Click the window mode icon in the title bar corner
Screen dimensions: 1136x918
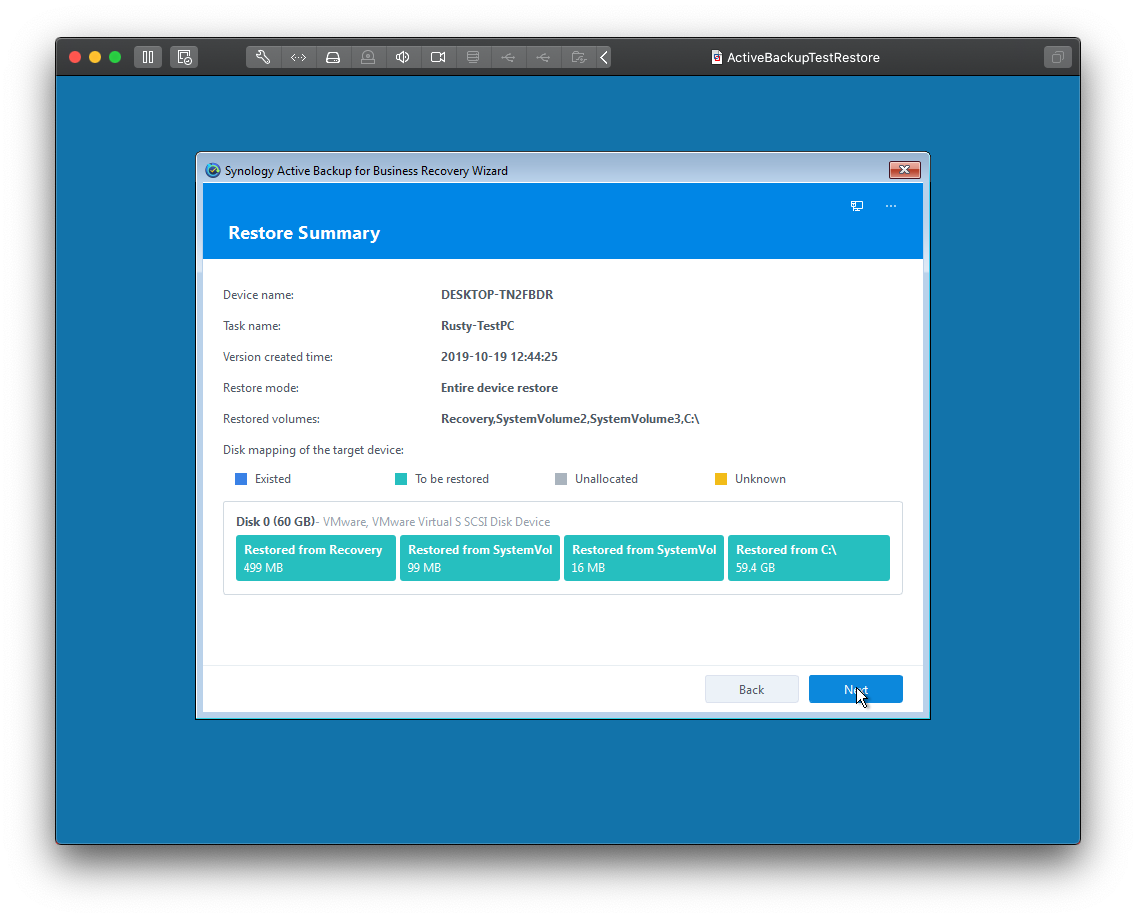1058,57
